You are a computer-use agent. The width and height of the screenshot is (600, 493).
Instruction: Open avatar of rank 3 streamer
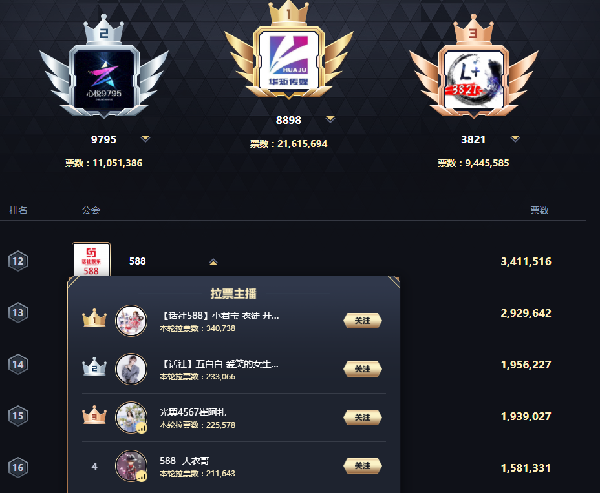tap(131, 417)
